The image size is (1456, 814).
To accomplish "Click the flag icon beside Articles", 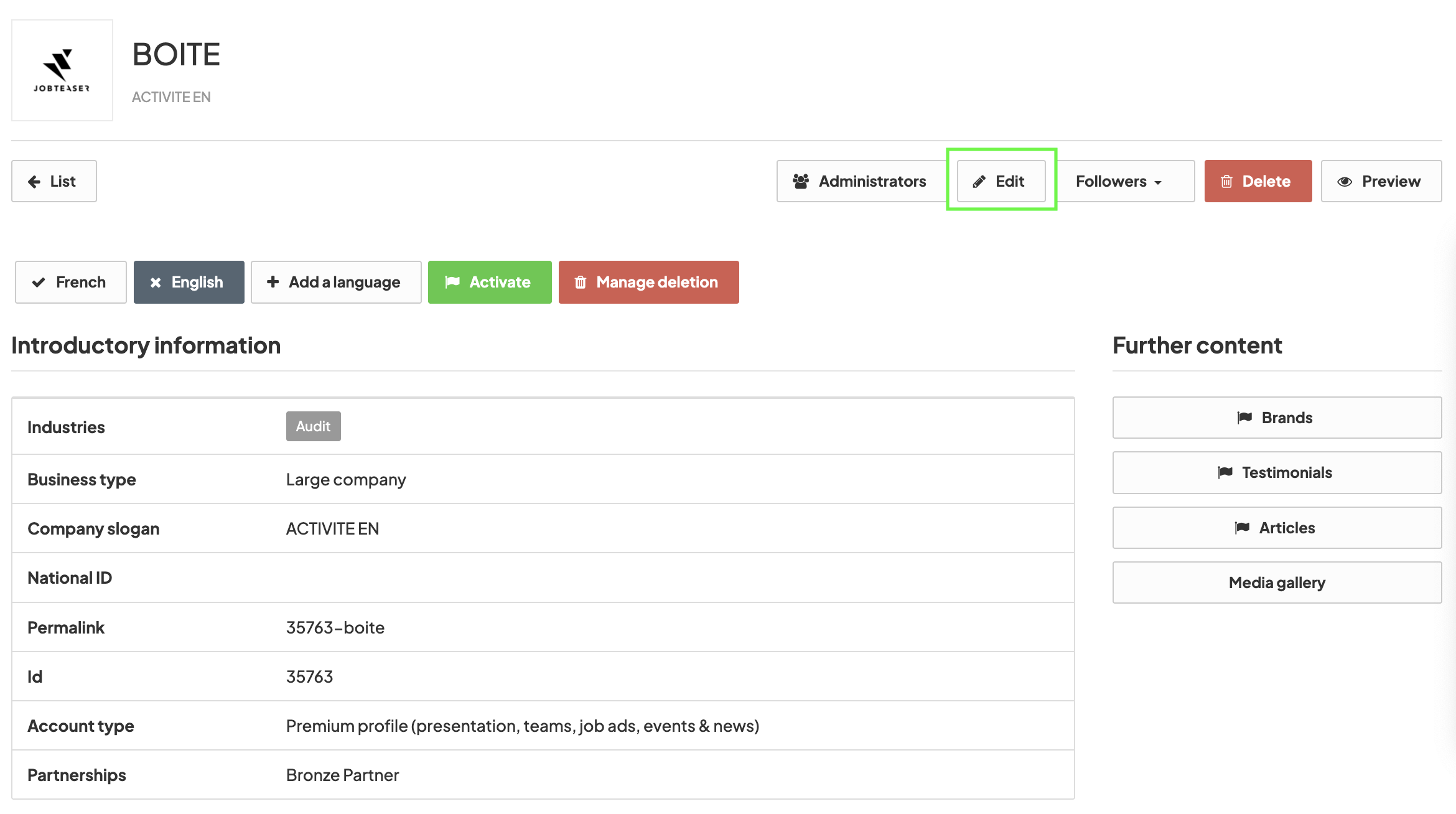I will coord(1243,528).
